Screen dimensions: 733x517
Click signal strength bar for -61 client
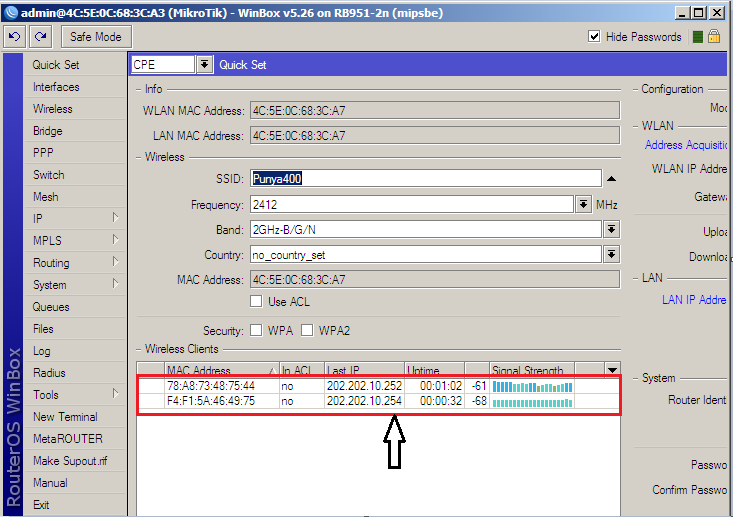(x=532, y=387)
